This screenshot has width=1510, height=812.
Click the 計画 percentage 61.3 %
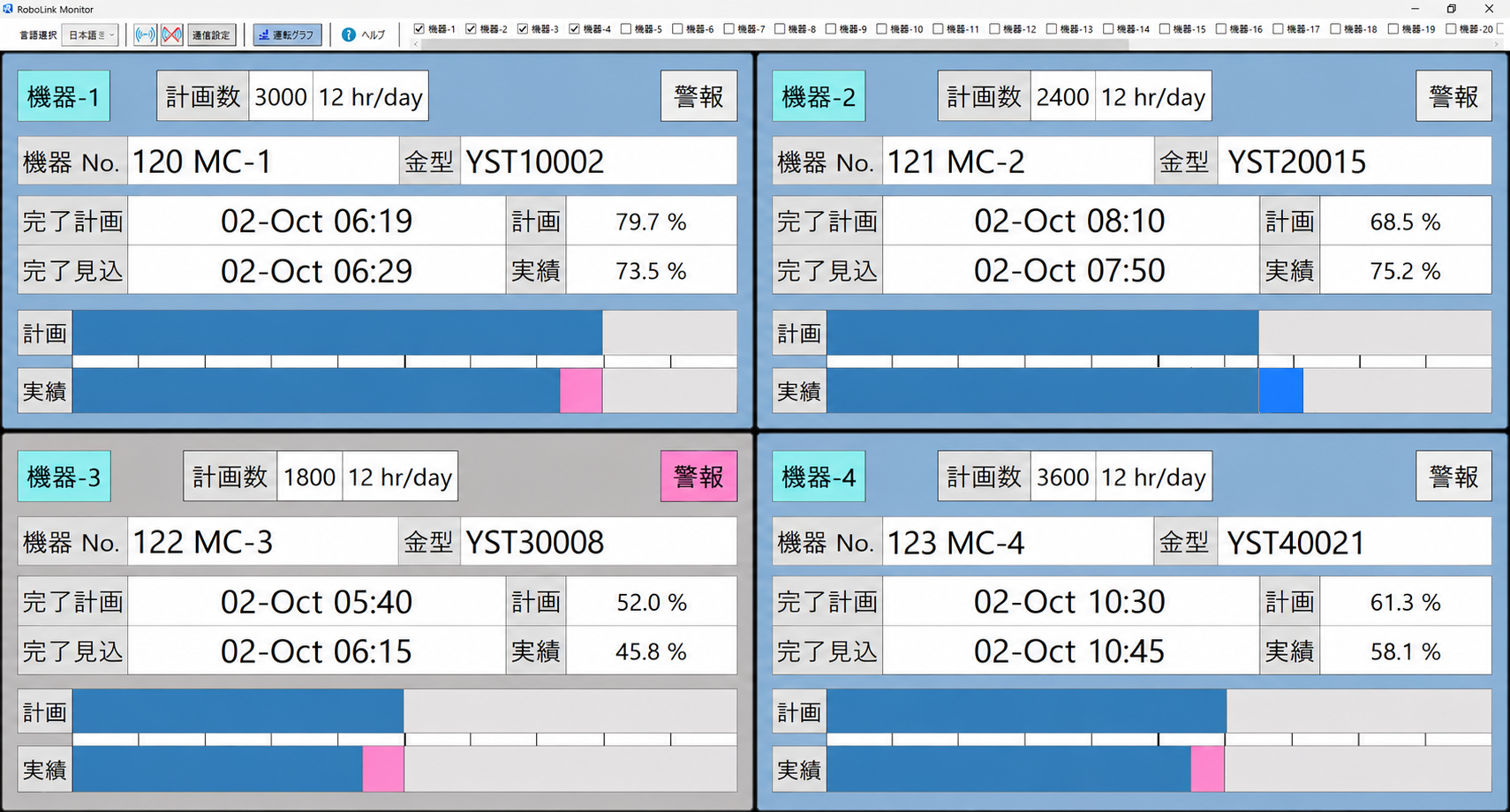pos(1406,602)
